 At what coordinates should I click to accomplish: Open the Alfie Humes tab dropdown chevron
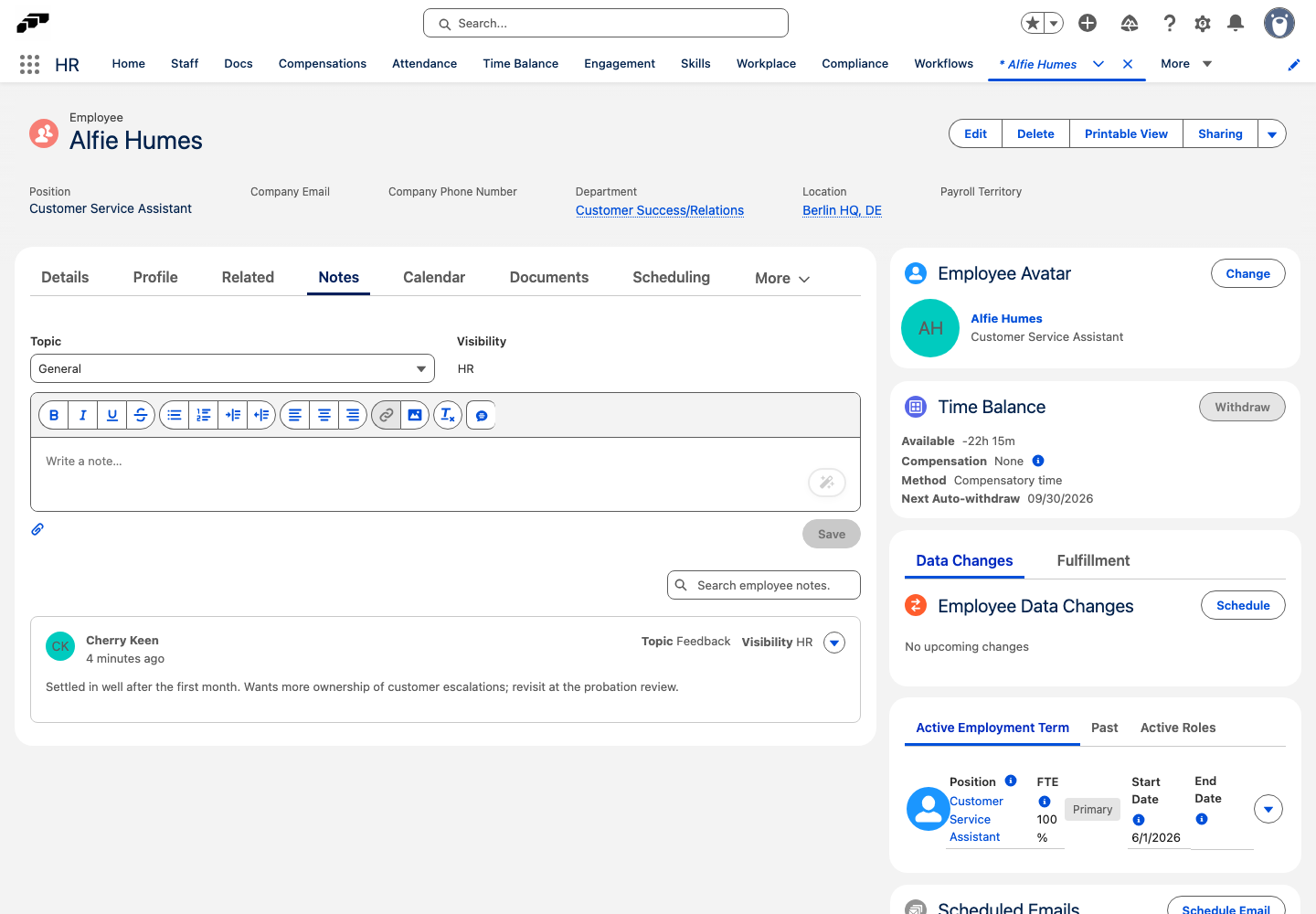click(x=1098, y=64)
